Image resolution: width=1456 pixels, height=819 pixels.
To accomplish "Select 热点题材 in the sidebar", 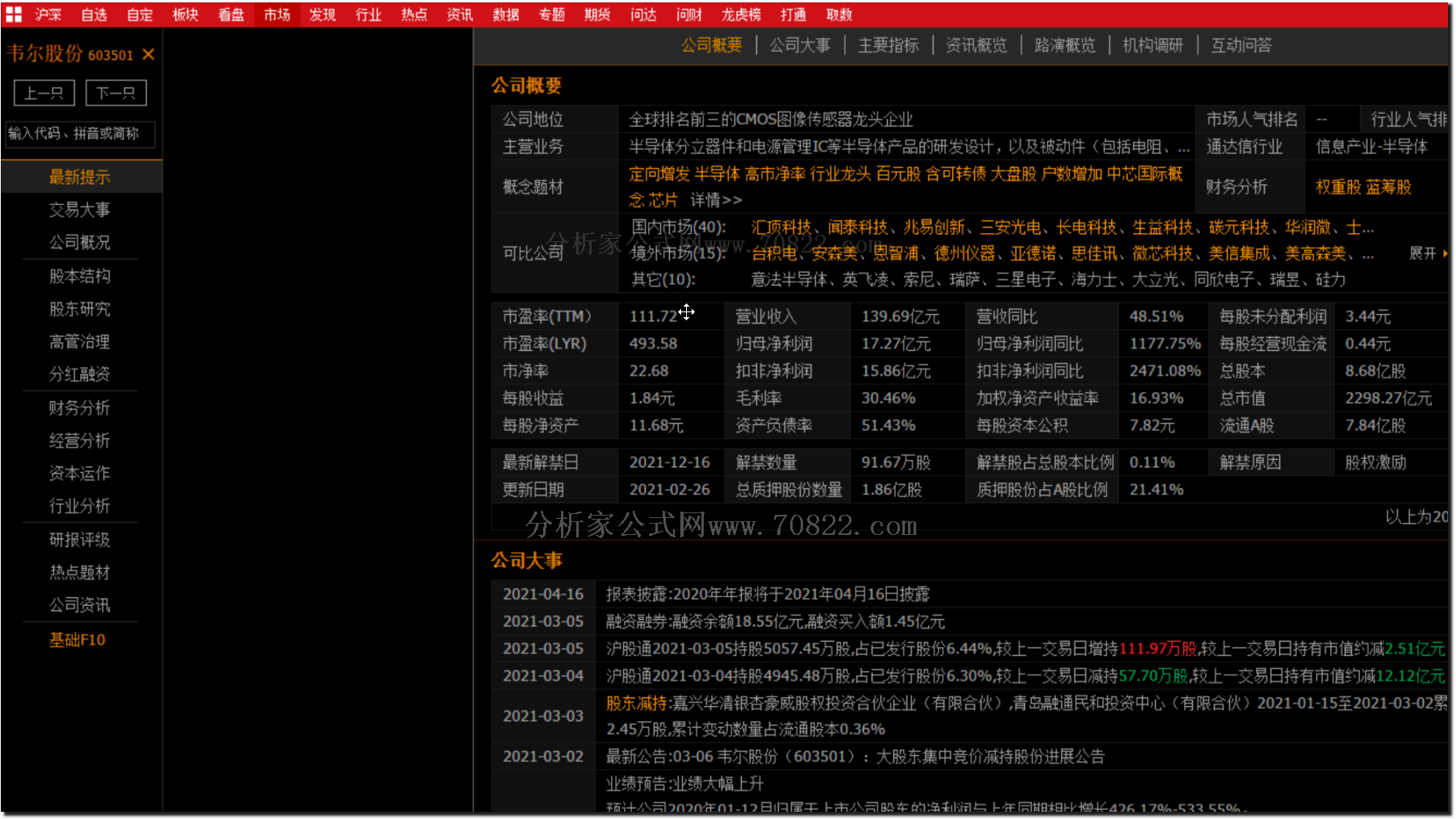I will pos(80,572).
